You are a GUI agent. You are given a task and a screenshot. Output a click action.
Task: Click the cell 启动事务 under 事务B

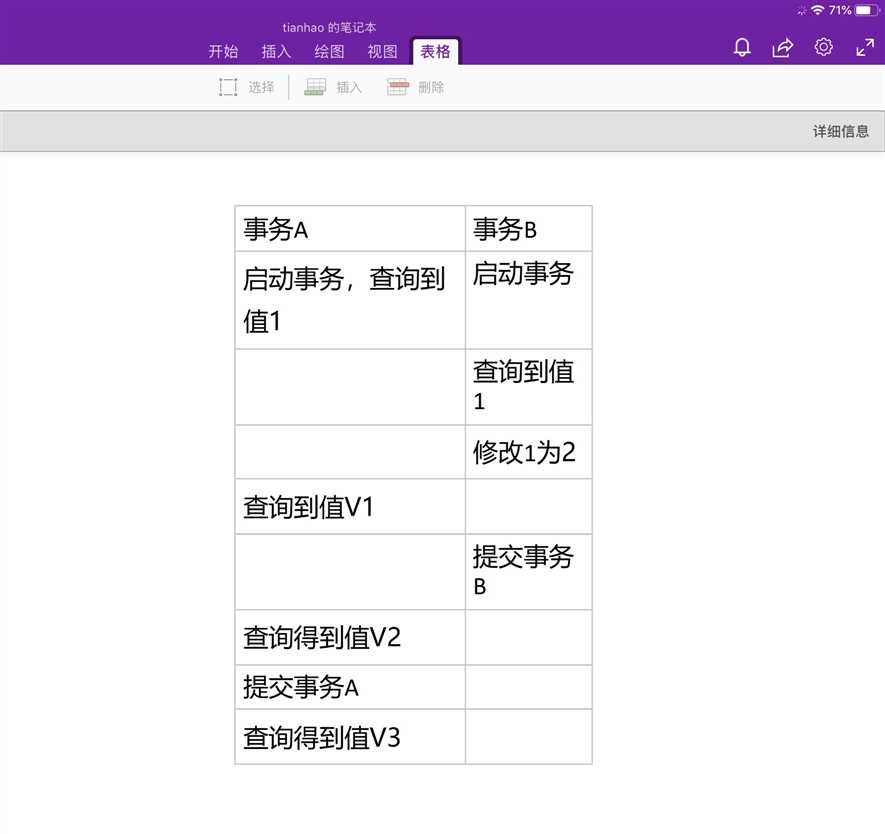pos(528,300)
